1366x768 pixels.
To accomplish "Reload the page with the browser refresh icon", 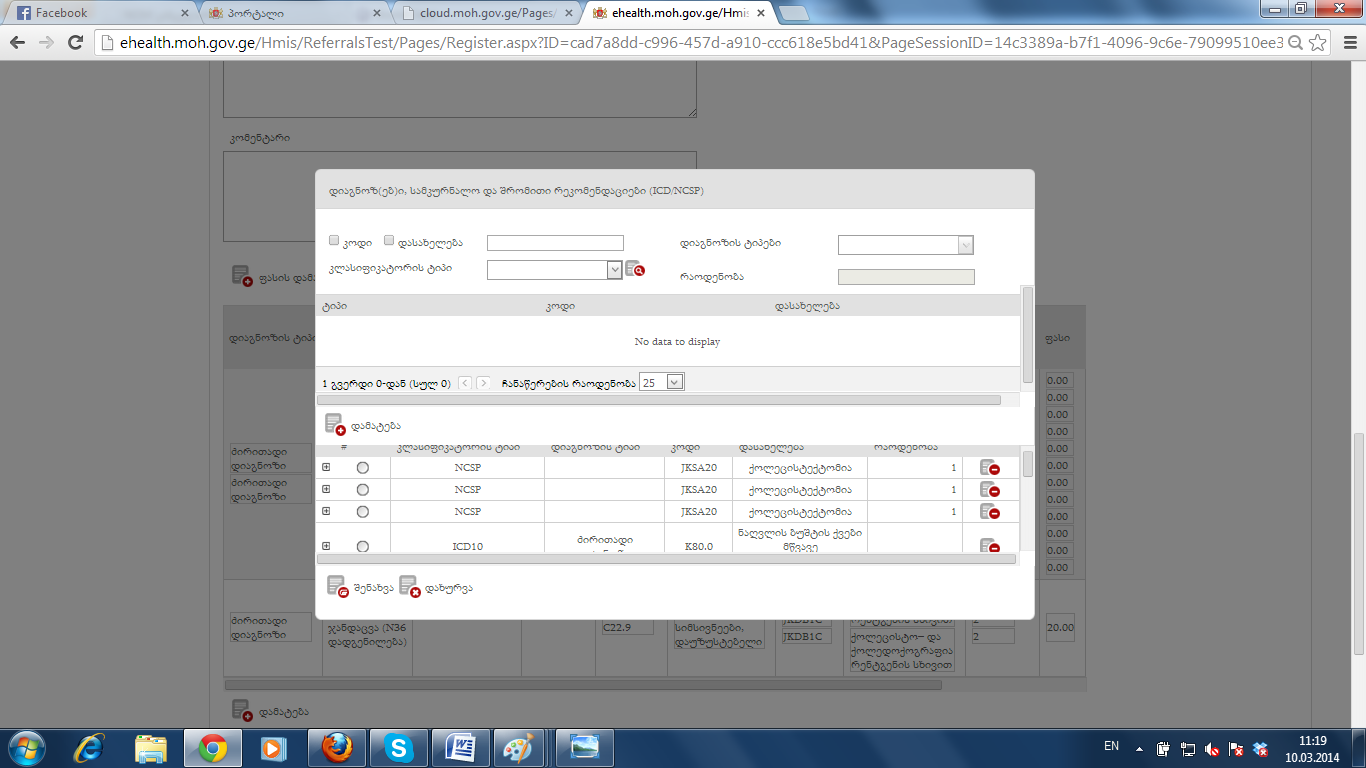I will coord(75,43).
